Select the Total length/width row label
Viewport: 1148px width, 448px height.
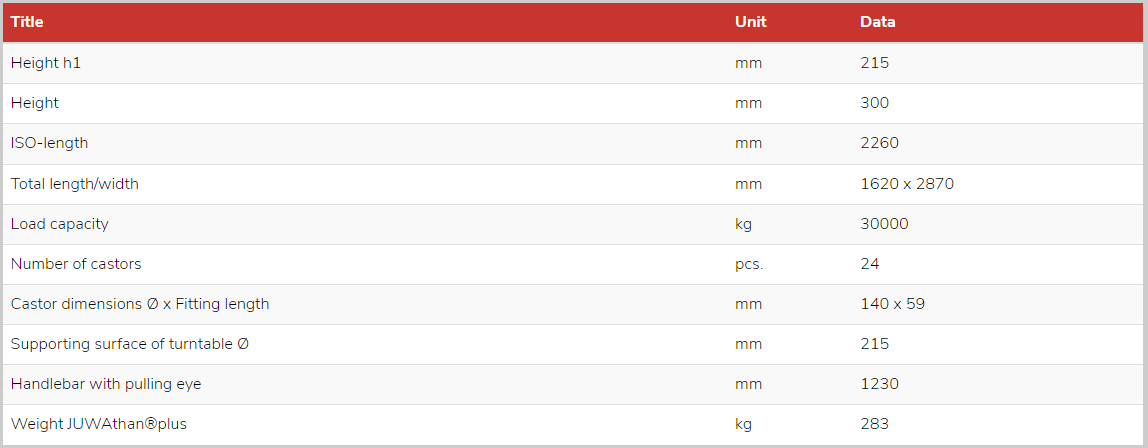click(x=75, y=184)
